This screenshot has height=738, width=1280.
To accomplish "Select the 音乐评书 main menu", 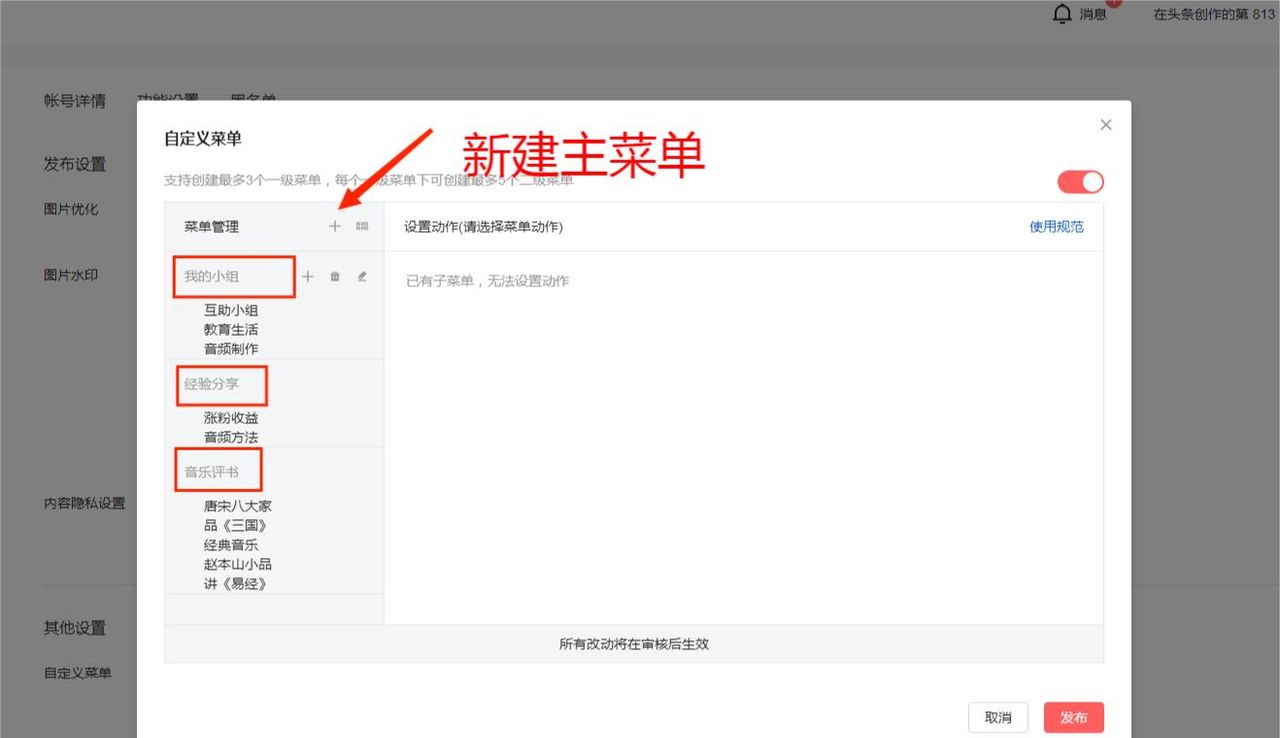I will [x=212, y=472].
